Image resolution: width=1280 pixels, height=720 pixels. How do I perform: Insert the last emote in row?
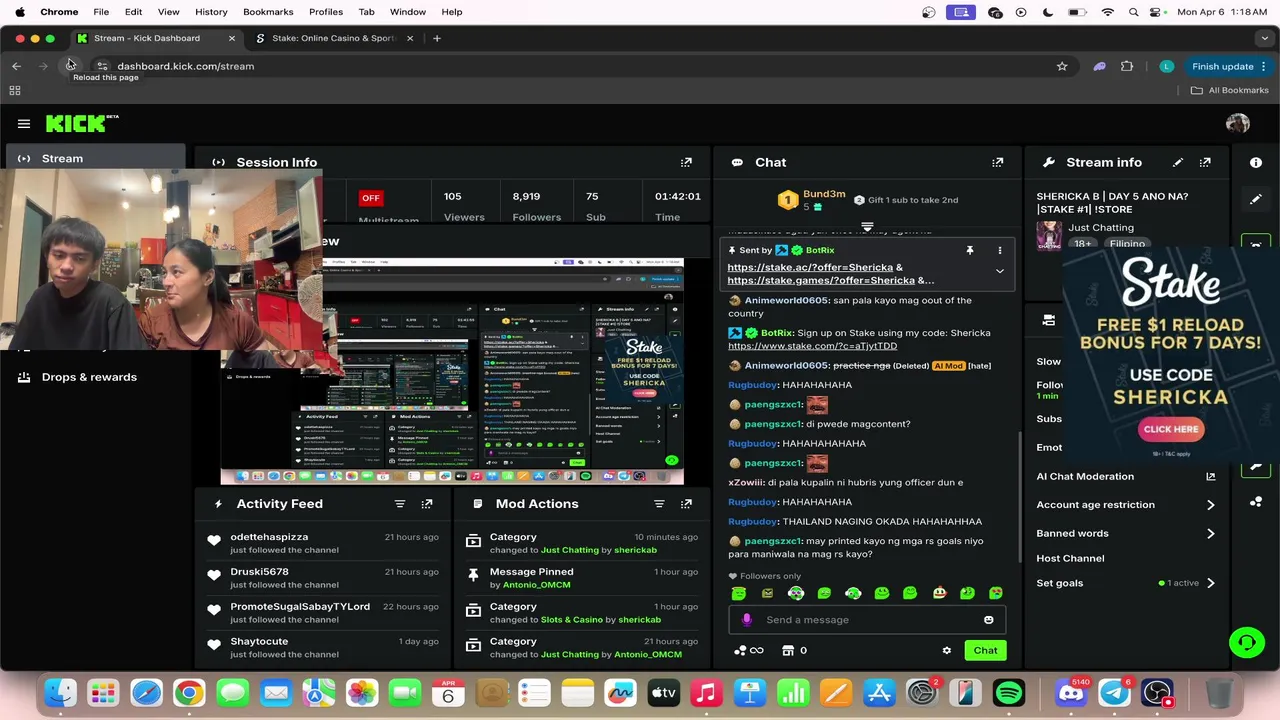(996, 593)
